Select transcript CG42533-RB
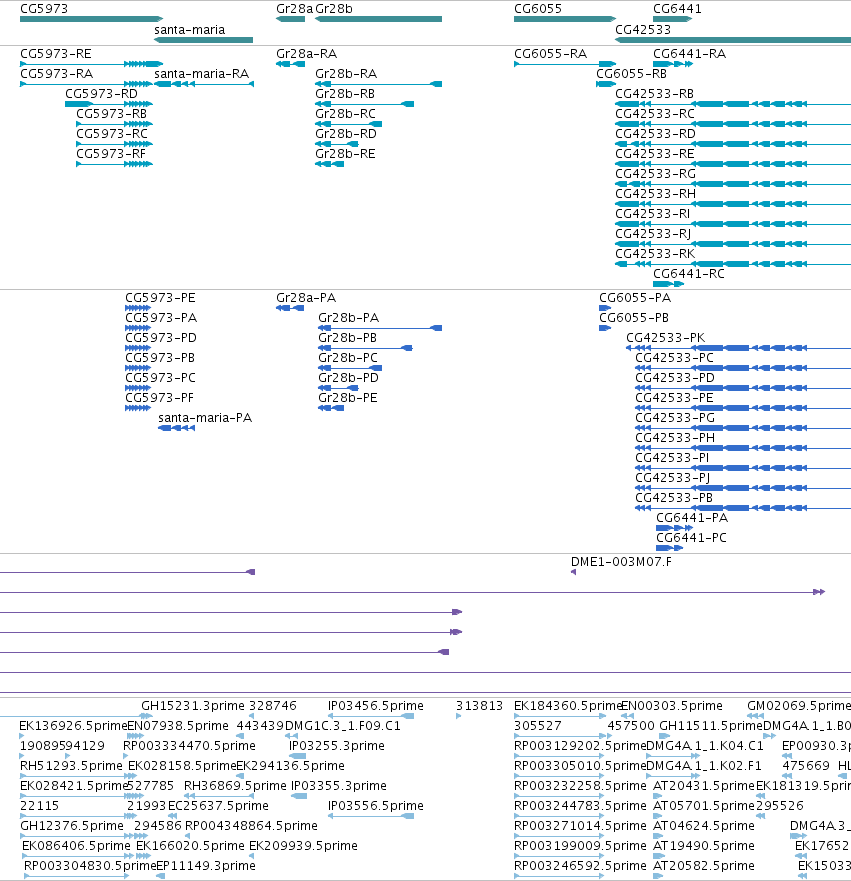851x881 pixels. (x=733, y=104)
